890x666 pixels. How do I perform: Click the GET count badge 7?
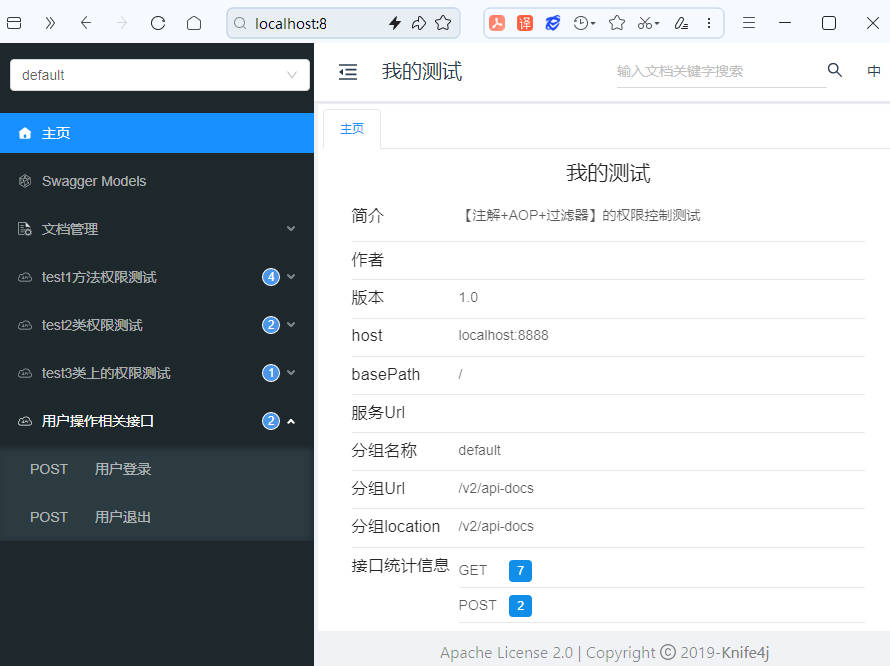(520, 571)
